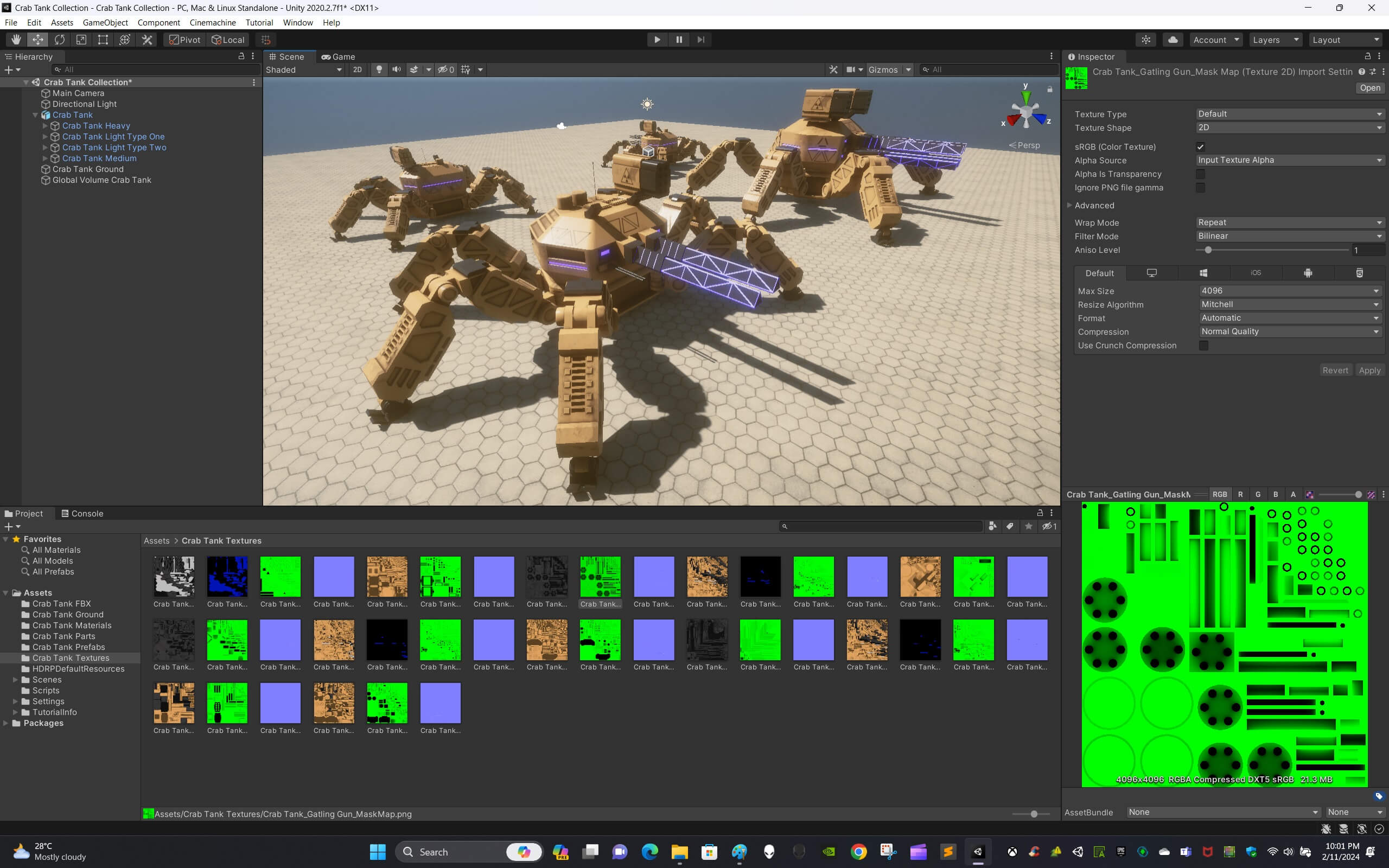Click the Step frame button
Viewport: 1389px width, 868px height.
(x=701, y=40)
